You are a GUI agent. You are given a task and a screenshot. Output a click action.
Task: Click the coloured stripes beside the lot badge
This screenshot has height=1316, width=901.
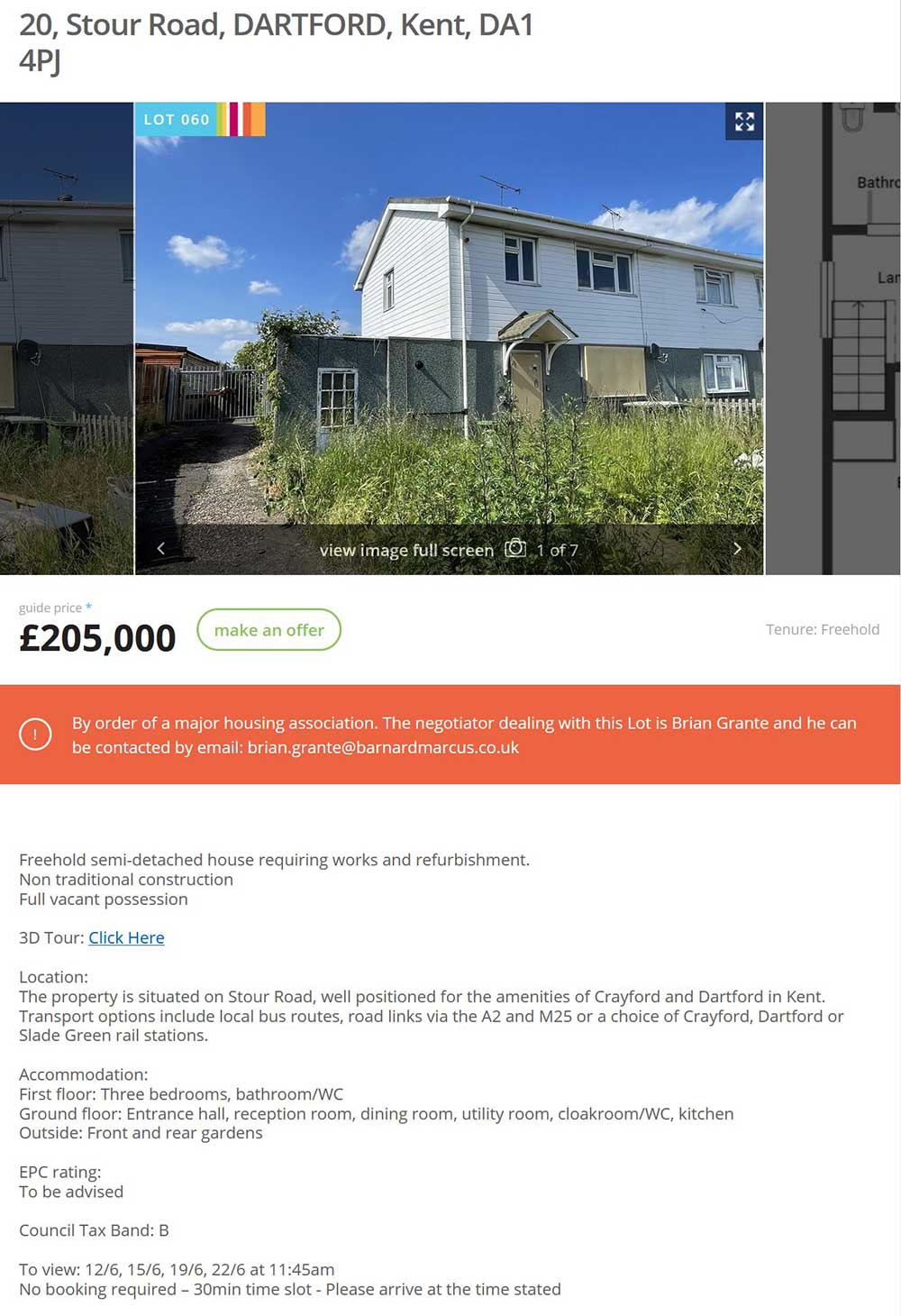coord(241,119)
